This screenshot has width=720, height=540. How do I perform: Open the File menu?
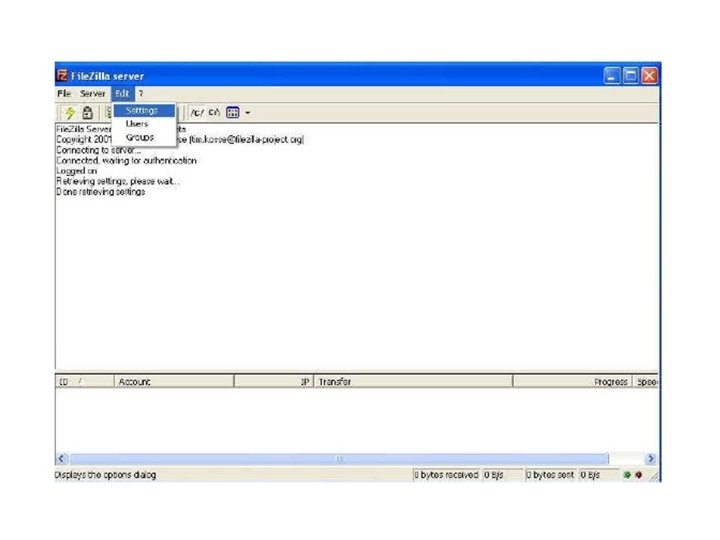(64, 94)
